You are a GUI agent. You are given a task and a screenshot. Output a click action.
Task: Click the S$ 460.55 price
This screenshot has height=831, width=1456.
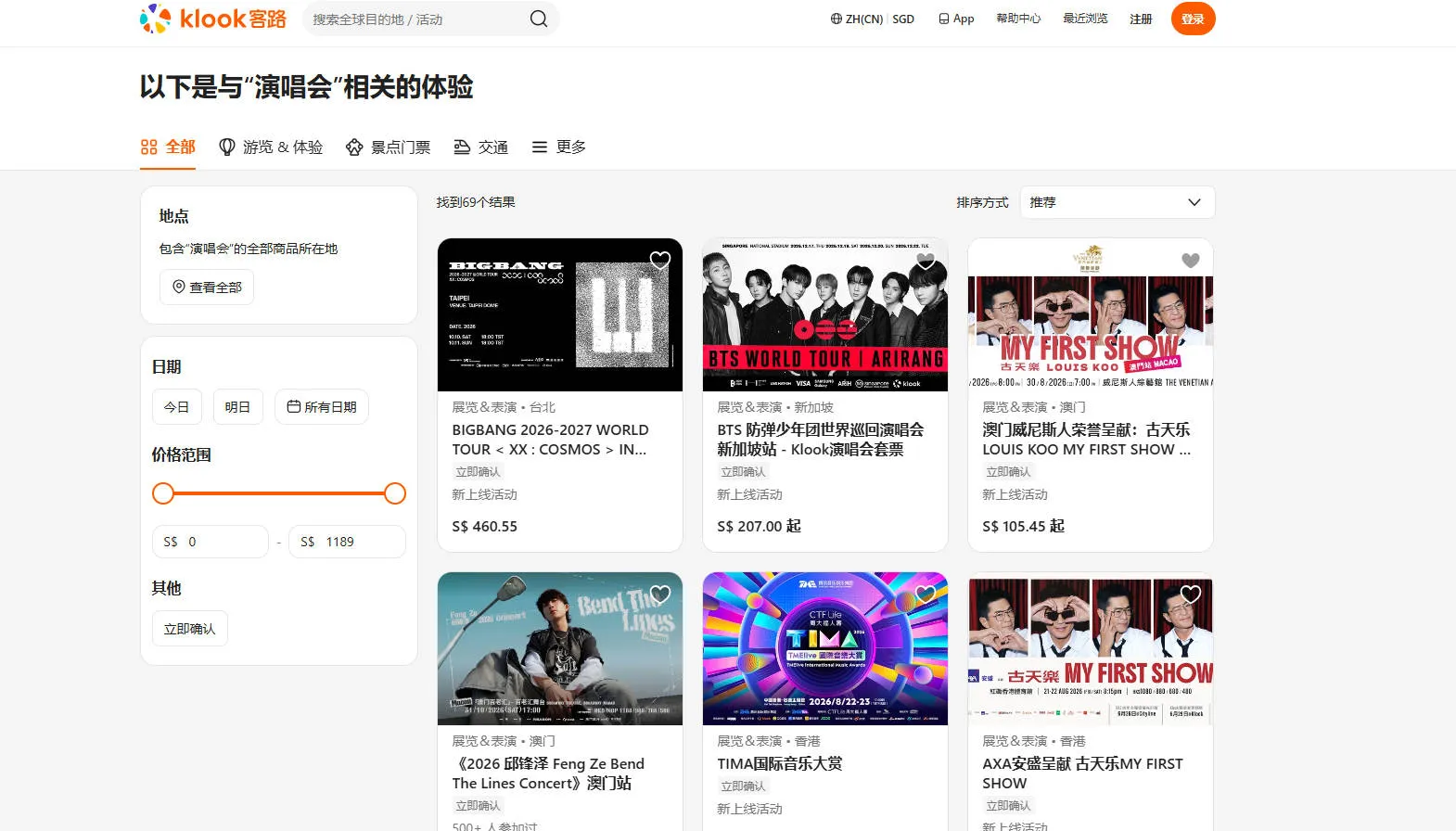tap(485, 527)
